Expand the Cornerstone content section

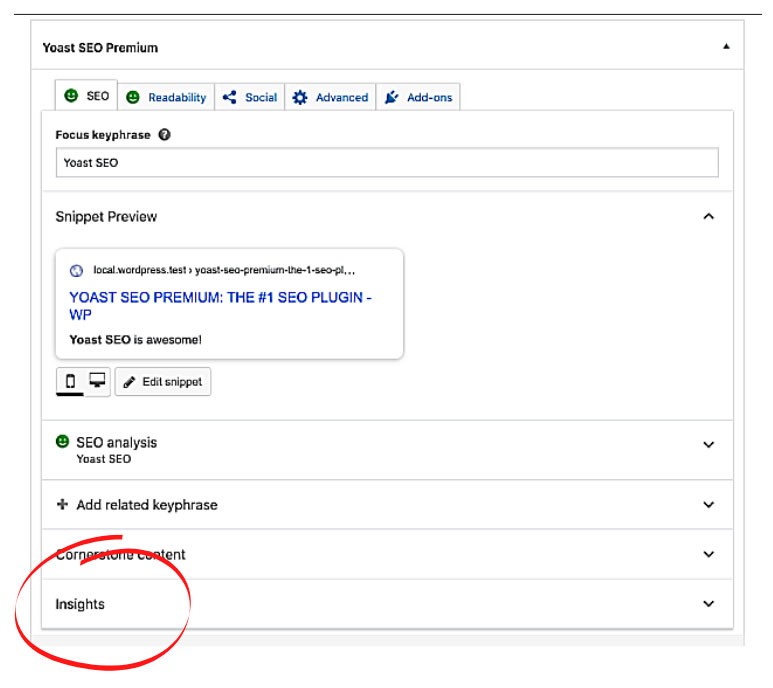pos(708,554)
